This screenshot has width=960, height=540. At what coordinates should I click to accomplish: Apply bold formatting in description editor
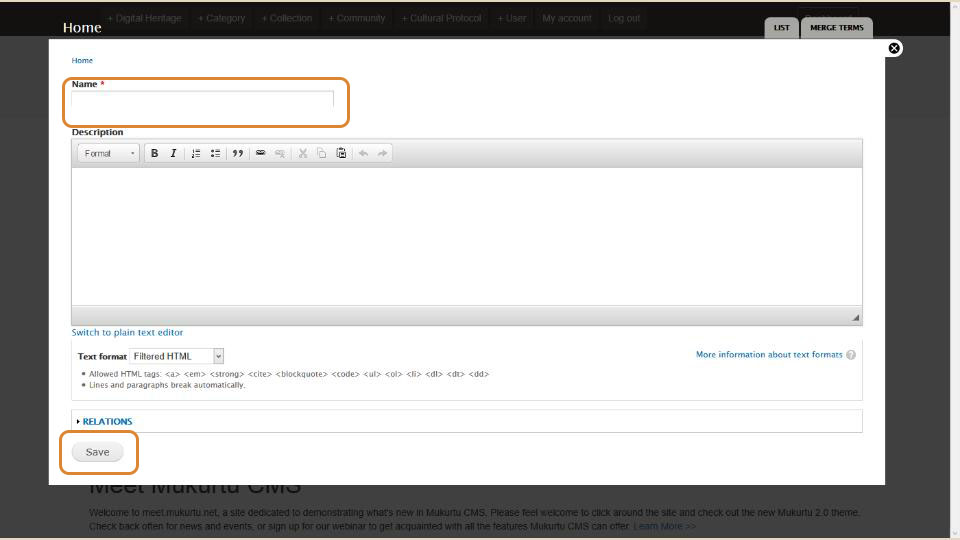pyautogui.click(x=154, y=153)
